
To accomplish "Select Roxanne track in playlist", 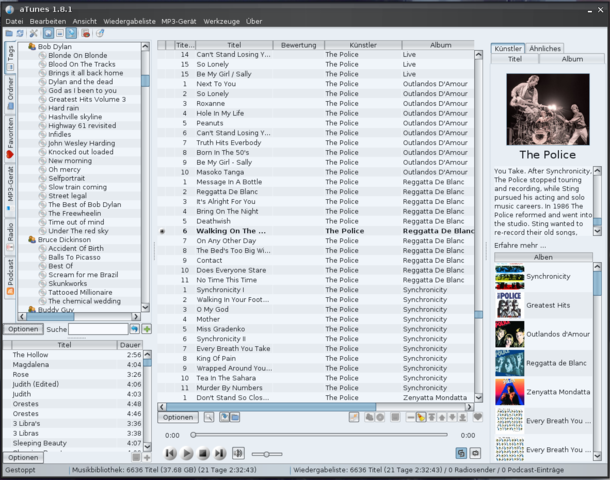I will pyautogui.click(x=316, y=103).
